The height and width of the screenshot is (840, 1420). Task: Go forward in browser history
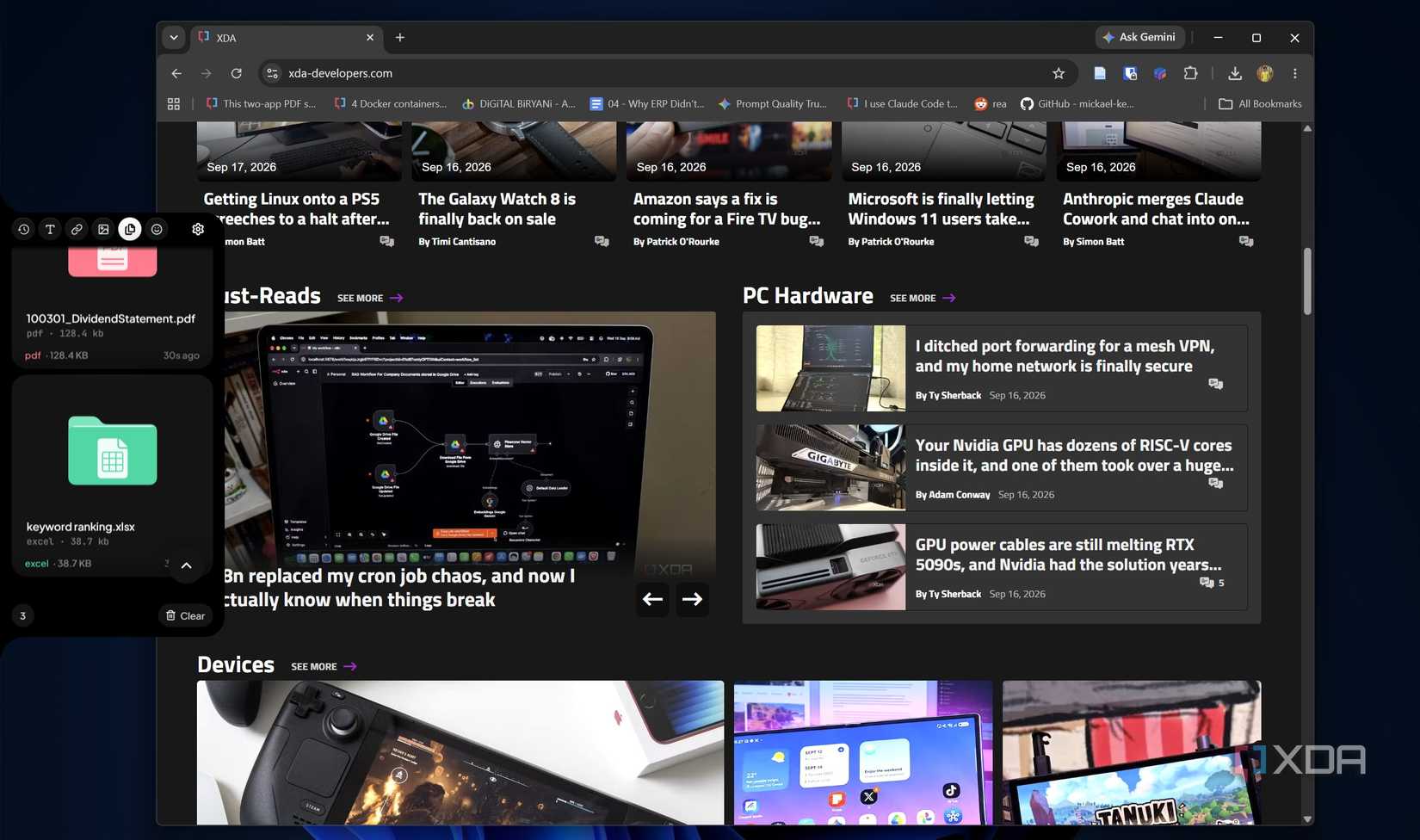(207, 73)
